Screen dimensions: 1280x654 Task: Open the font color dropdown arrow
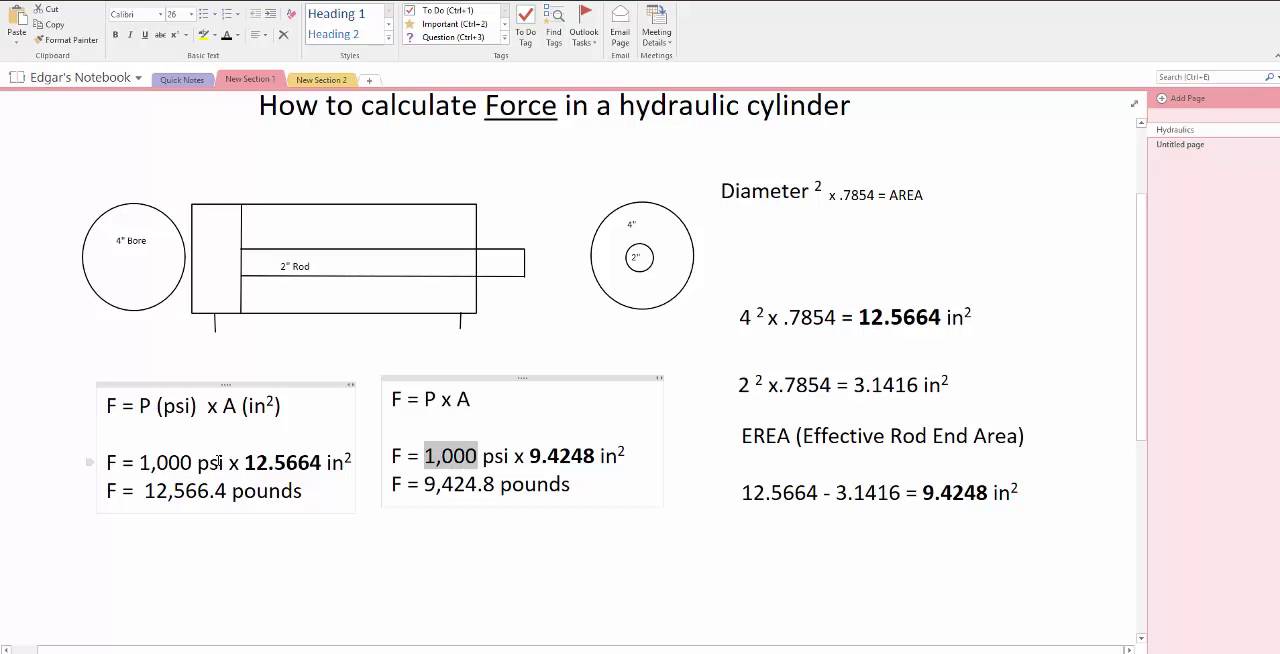tap(237, 35)
